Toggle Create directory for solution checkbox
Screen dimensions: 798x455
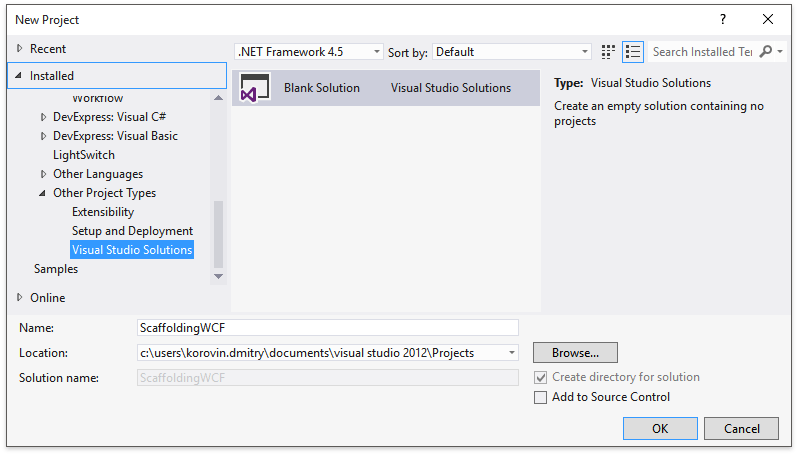[541, 378]
